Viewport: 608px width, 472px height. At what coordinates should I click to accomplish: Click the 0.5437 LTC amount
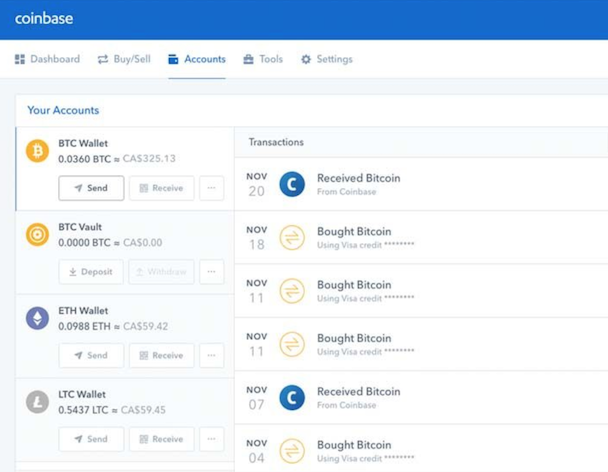(x=83, y=410)
